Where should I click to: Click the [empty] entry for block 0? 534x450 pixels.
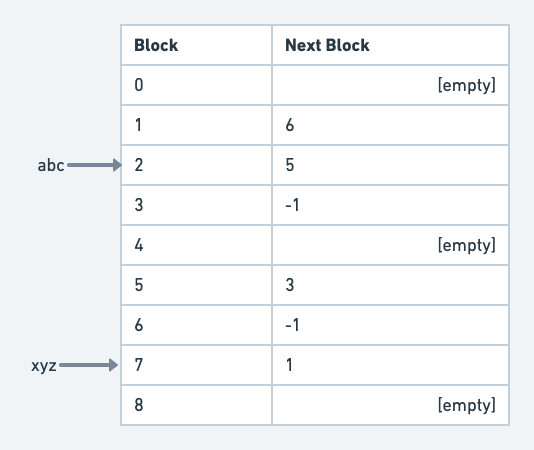pyautogui.click(x=467, y=85)
